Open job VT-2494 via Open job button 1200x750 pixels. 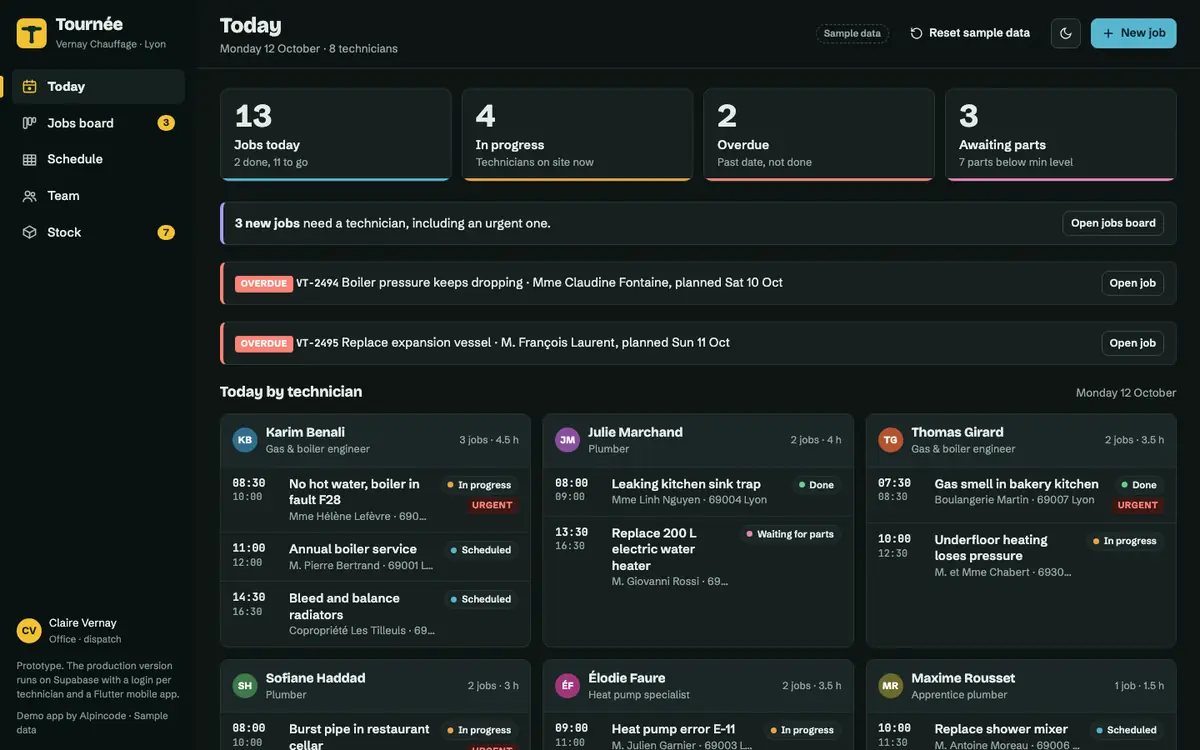coord(1133,283)
